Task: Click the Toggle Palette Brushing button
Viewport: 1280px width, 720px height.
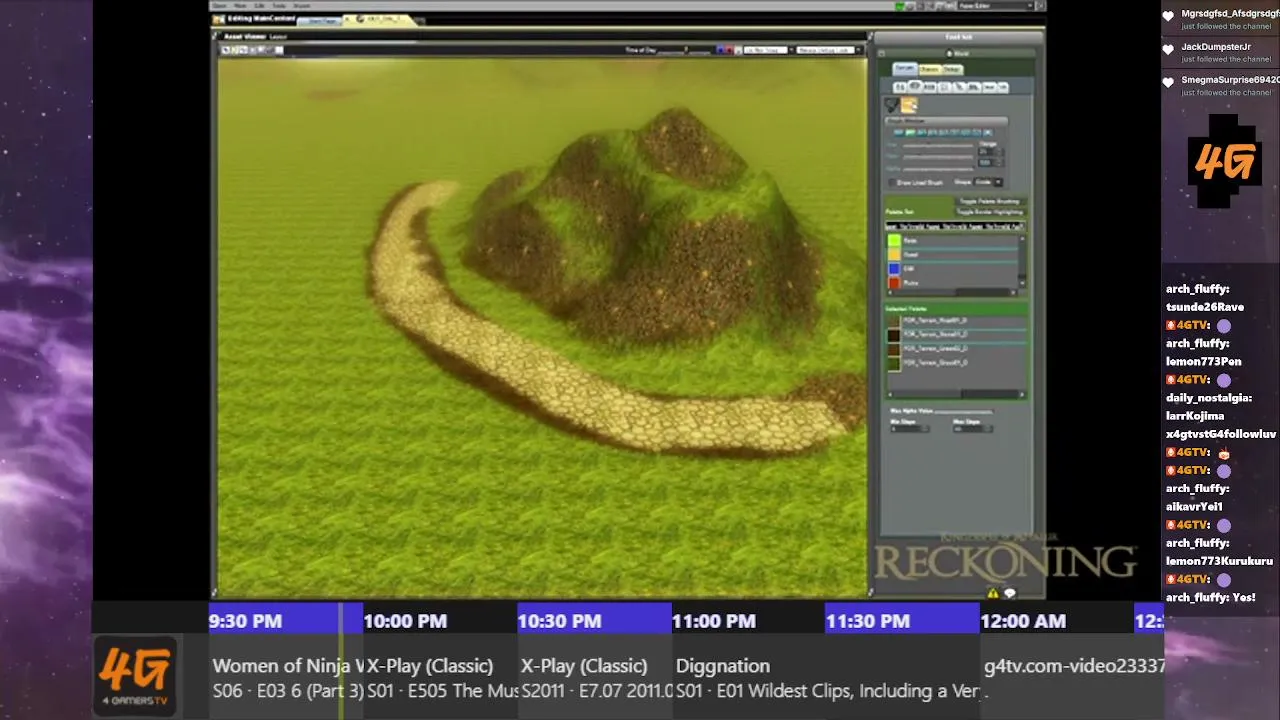Action: pos(988,201)
